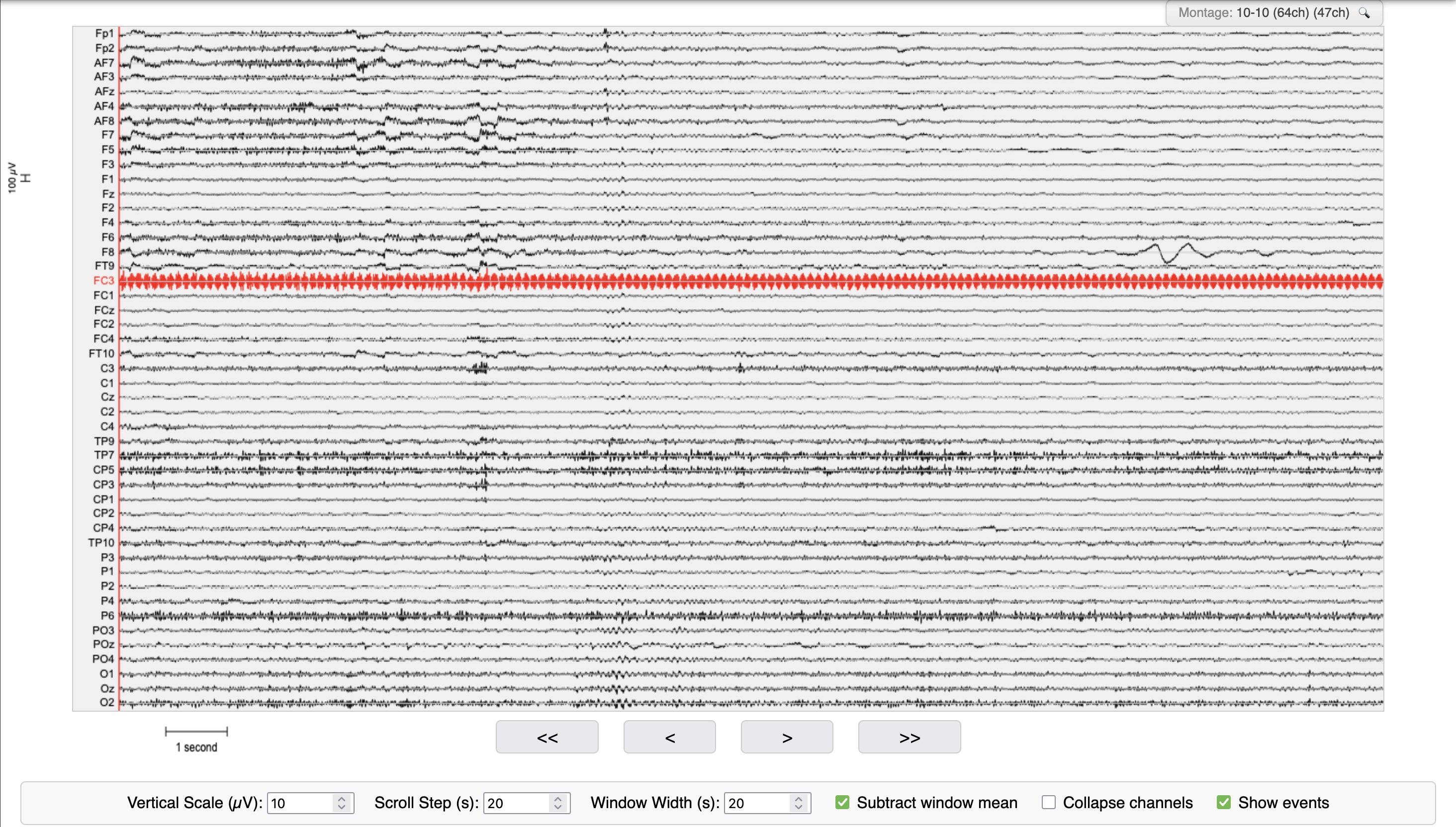The height and width of the screenshot is (827, 1456).
Task: Enable the Collapse channels checkbox
Action: 1049,803
